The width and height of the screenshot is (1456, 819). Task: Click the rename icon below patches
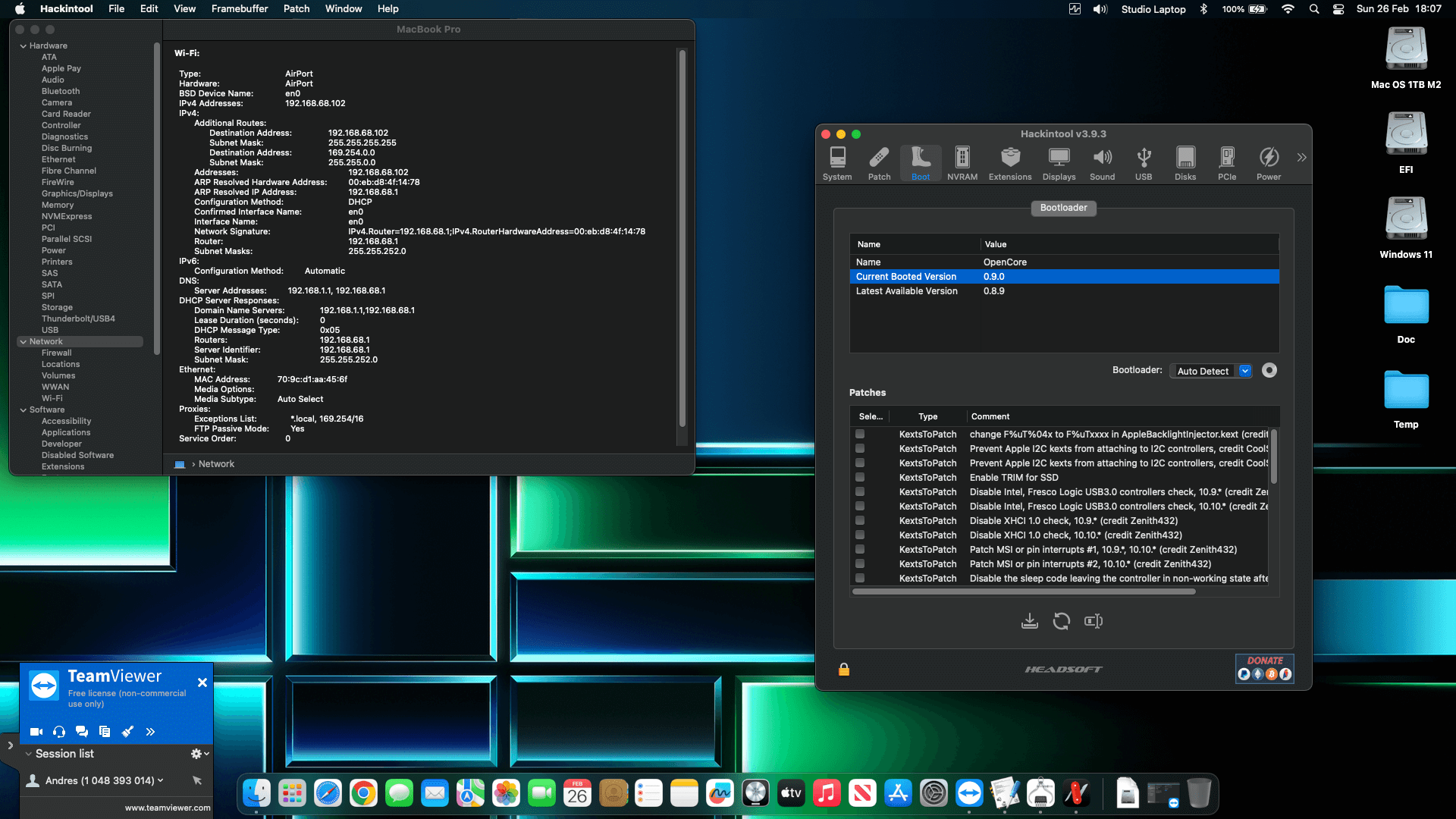(1094, 621)
